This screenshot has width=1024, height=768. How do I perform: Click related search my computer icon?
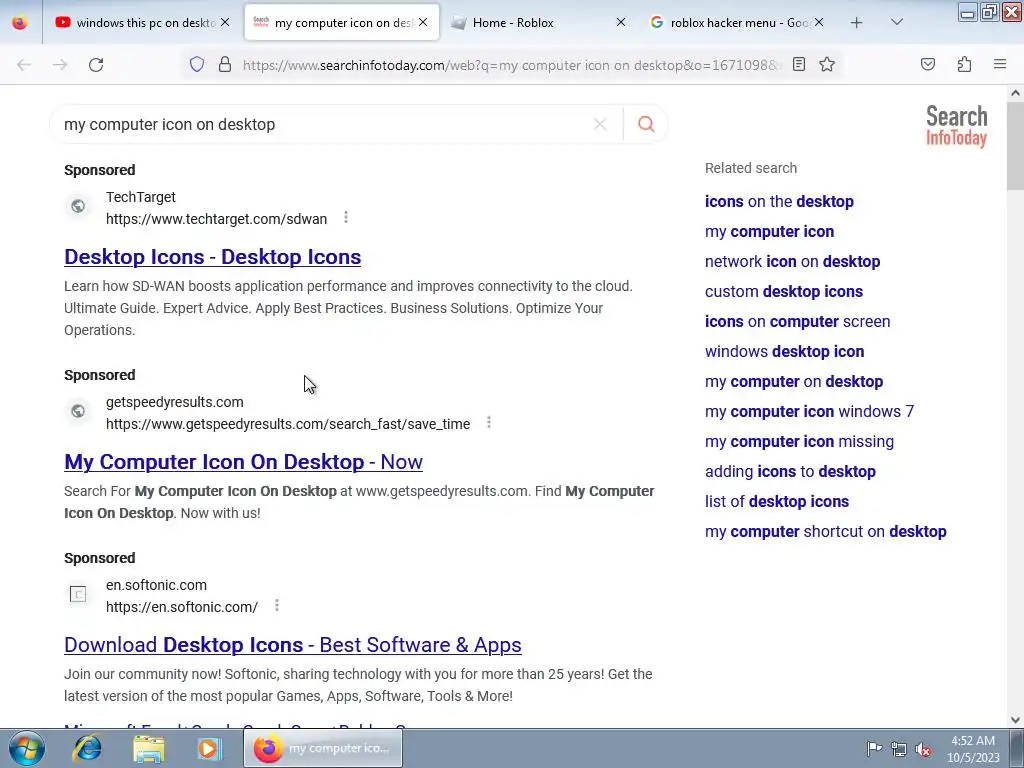pyautogui.click(x=769, y=231)
